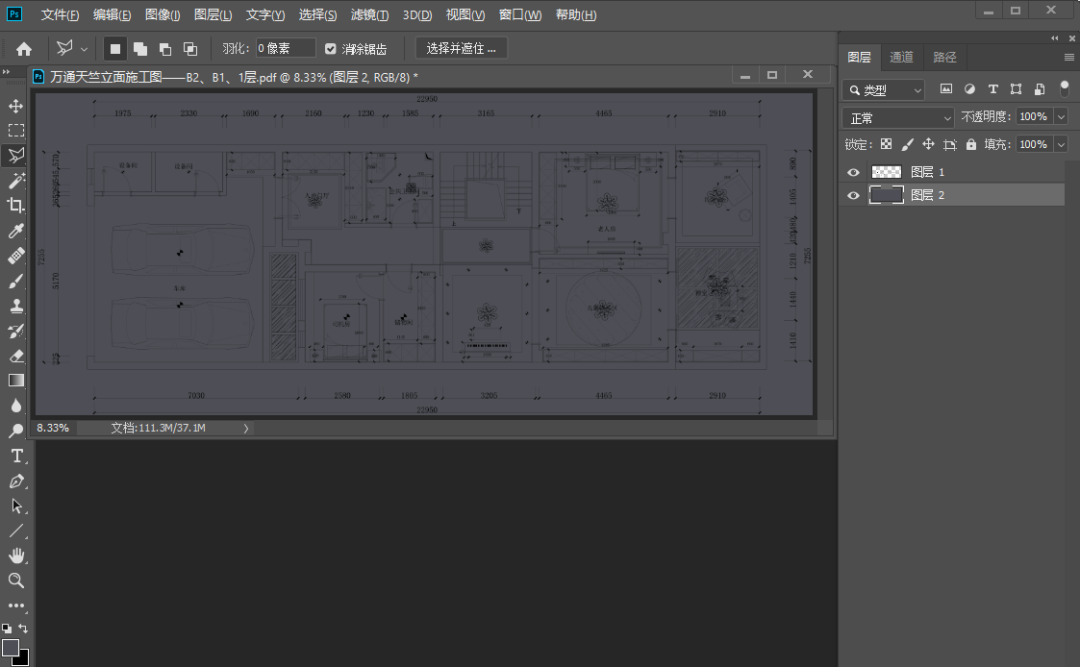The height and width of the screenshot is (667, 1080).
Task: Select the Line tool
Action: click(x=16, y=531)
